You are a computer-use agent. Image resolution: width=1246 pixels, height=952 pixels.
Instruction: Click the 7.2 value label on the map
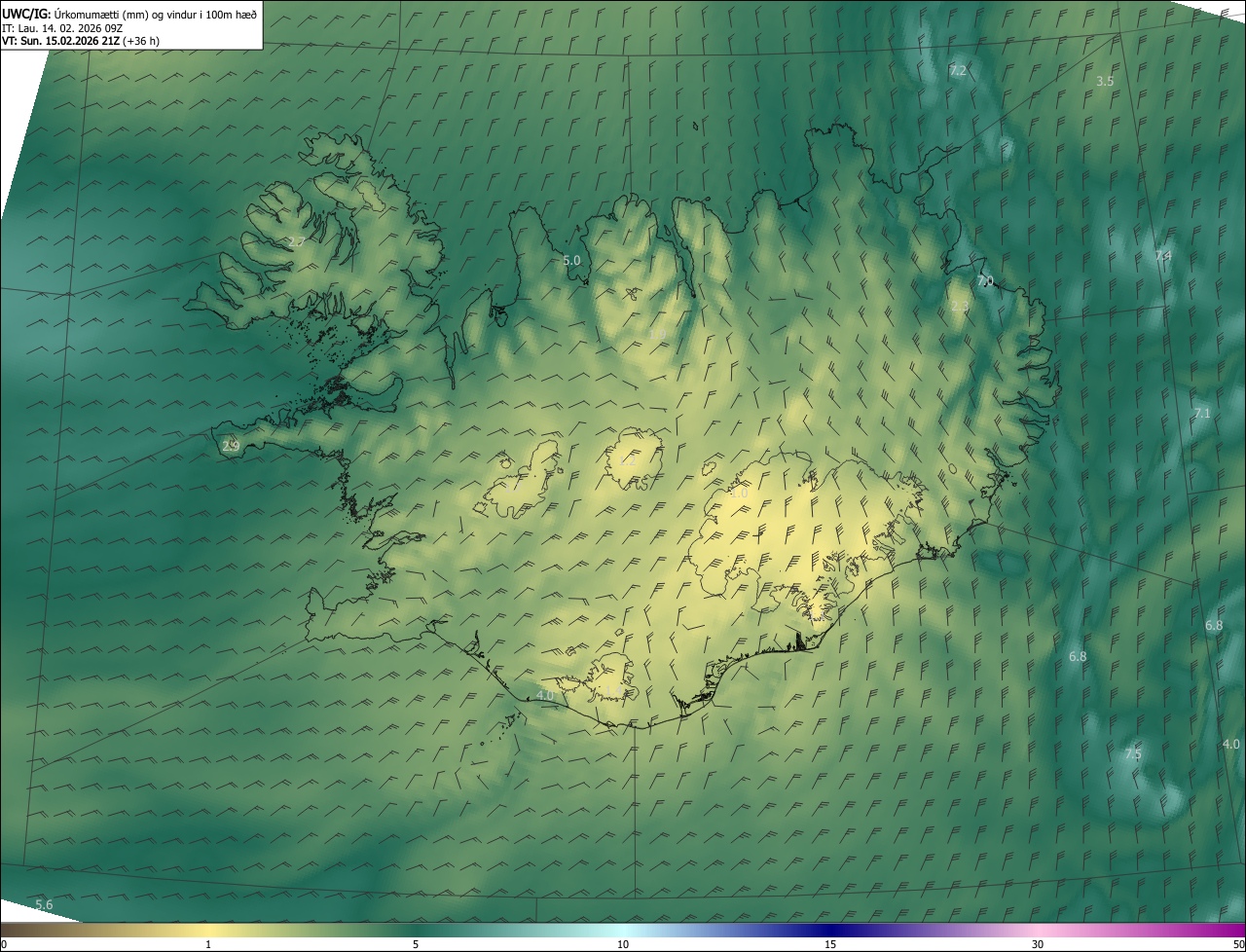958,71
